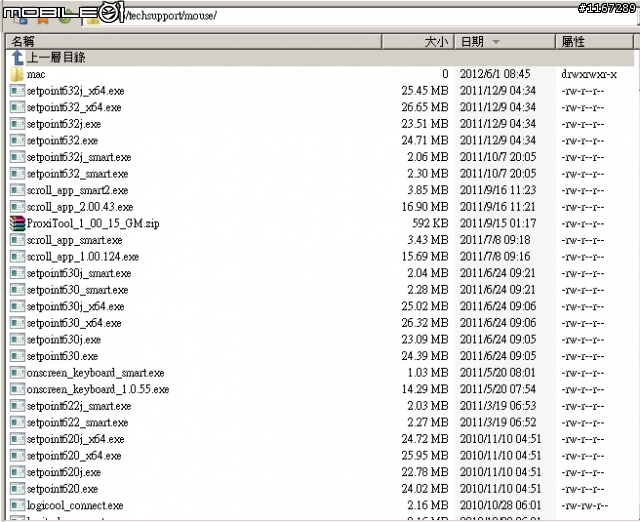Click the 14.29 MB size cell
This screenshot has height=522, width=640.
click(x=425, y=389)
